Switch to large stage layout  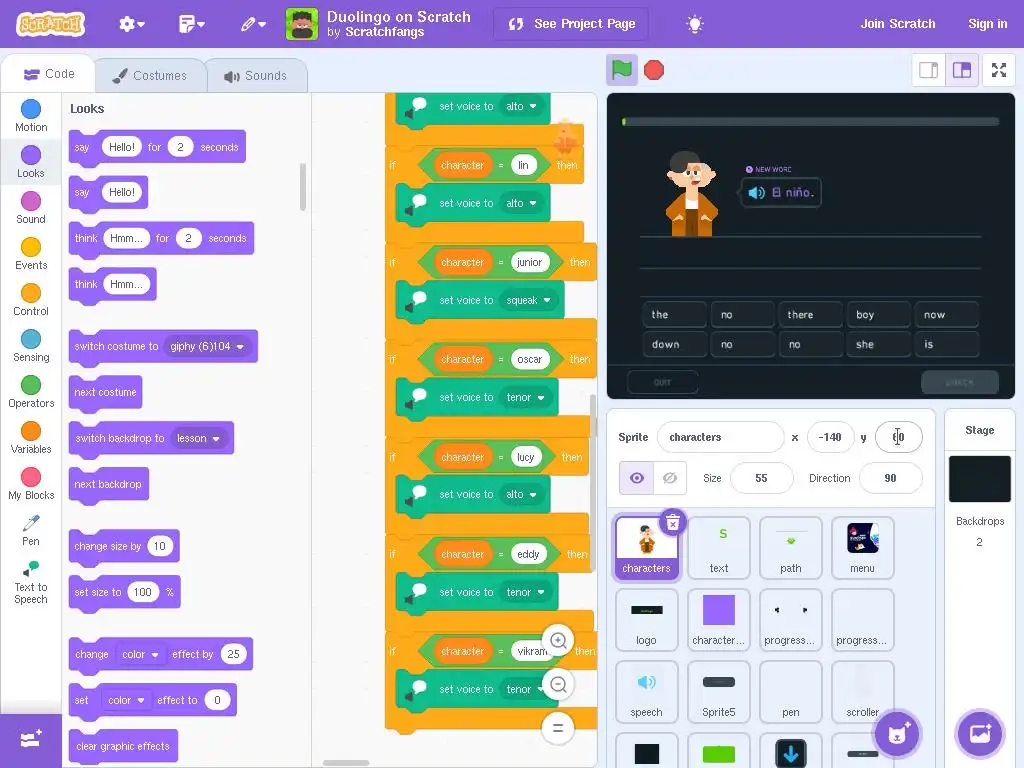[962, 70]
